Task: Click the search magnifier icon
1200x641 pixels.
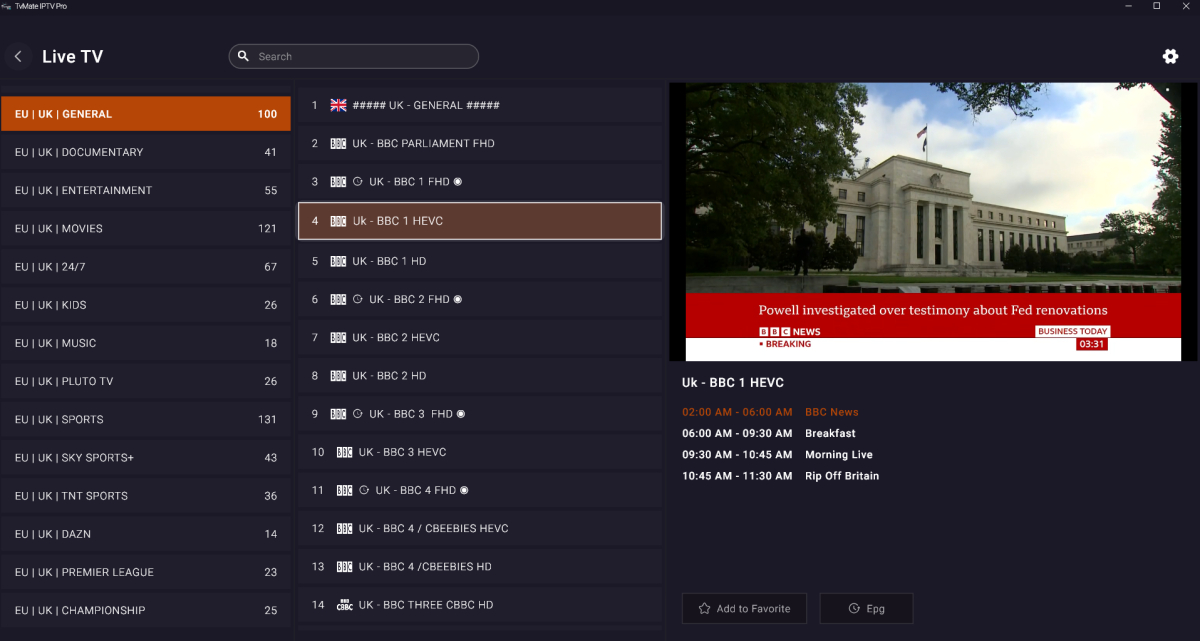Action: tap(243, 57)
